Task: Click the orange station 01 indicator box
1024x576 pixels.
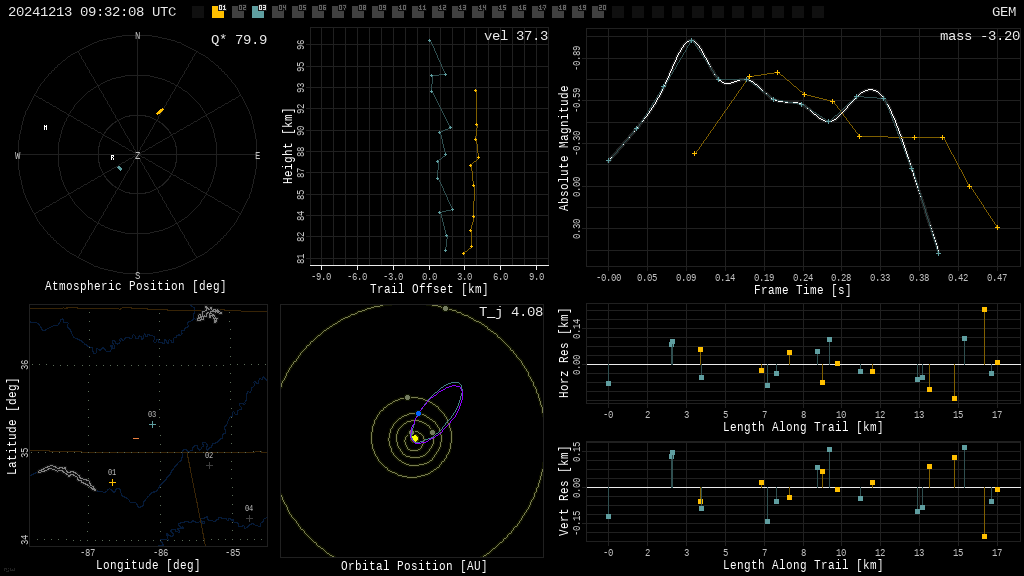Action: pyautogui.click(x=218, y=12)
